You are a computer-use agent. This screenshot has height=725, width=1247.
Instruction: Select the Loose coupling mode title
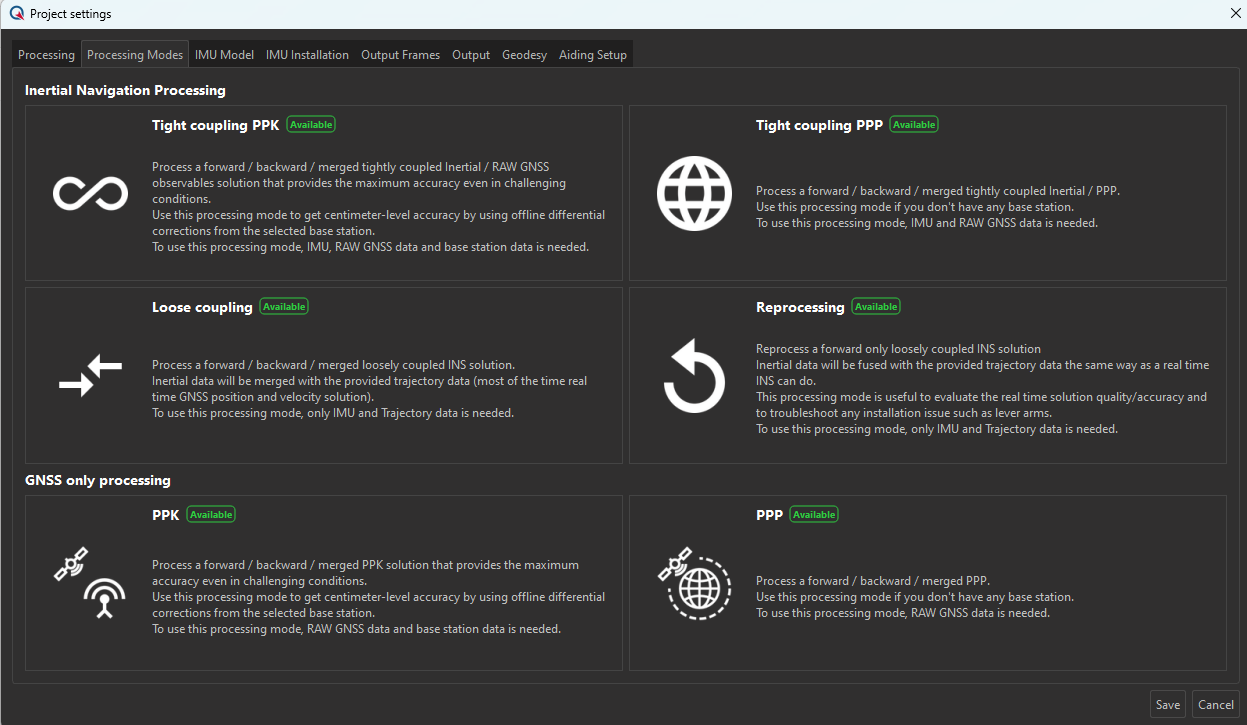pos(202,307)
